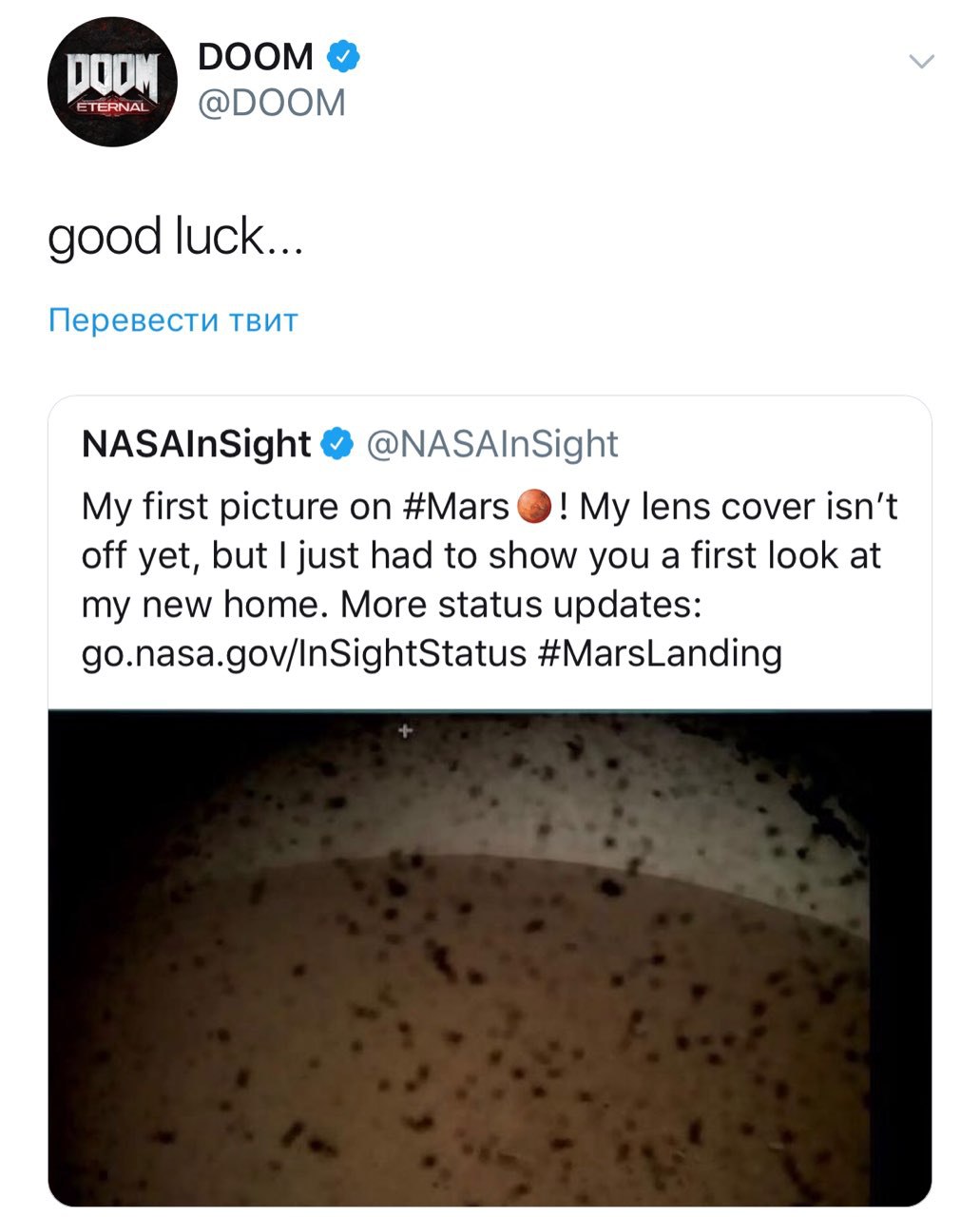Translate tweet via Перевести твит
The height and width of the screenshot is (1217, 980).
tap(173, 320)
